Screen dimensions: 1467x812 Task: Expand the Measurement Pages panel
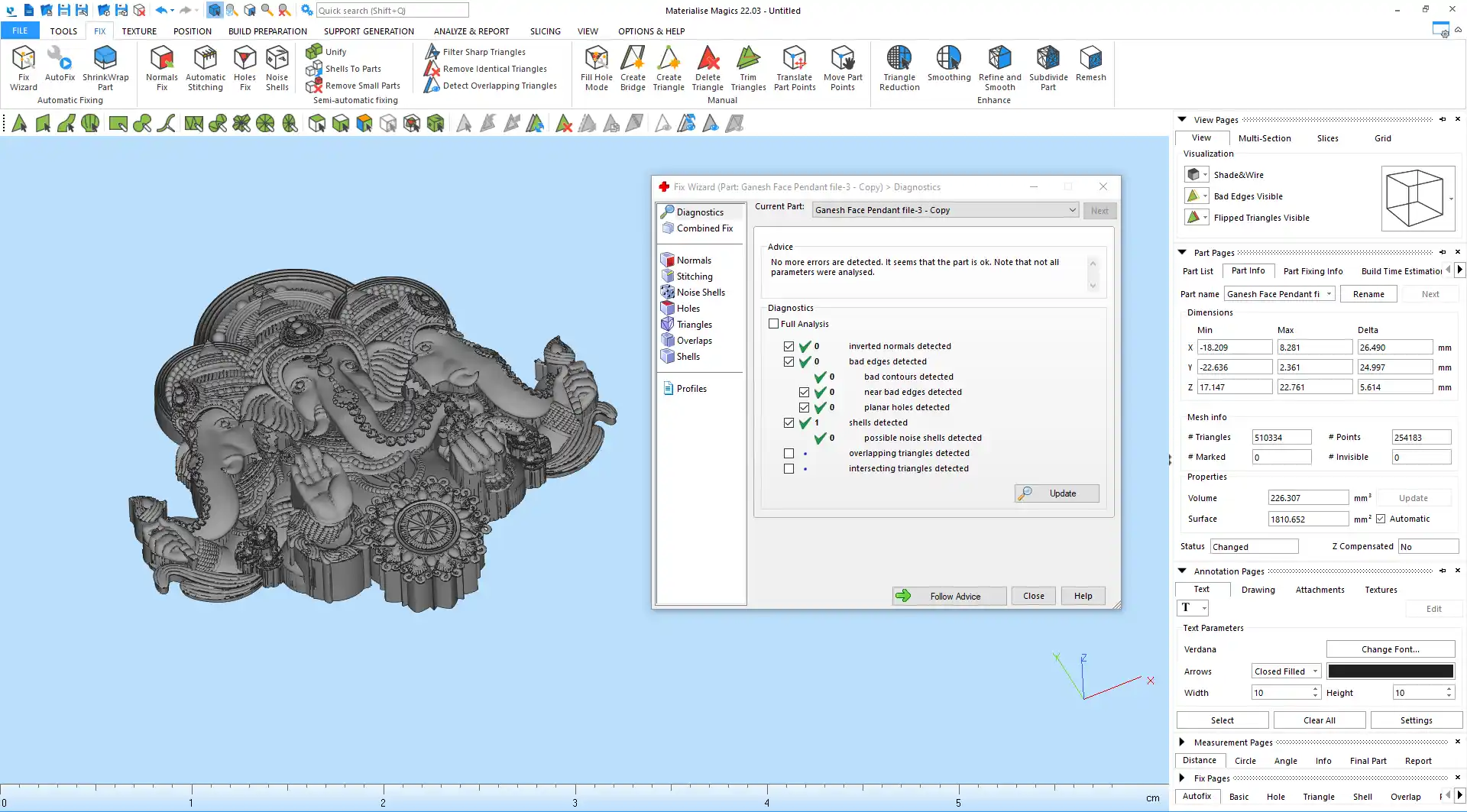1182,742
